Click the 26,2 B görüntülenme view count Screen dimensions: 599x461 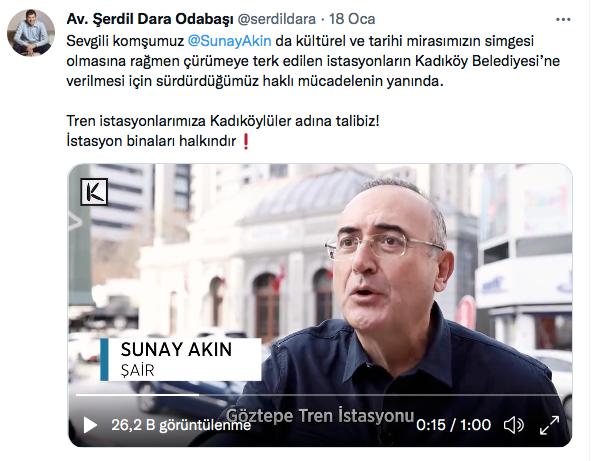point(181,425)
